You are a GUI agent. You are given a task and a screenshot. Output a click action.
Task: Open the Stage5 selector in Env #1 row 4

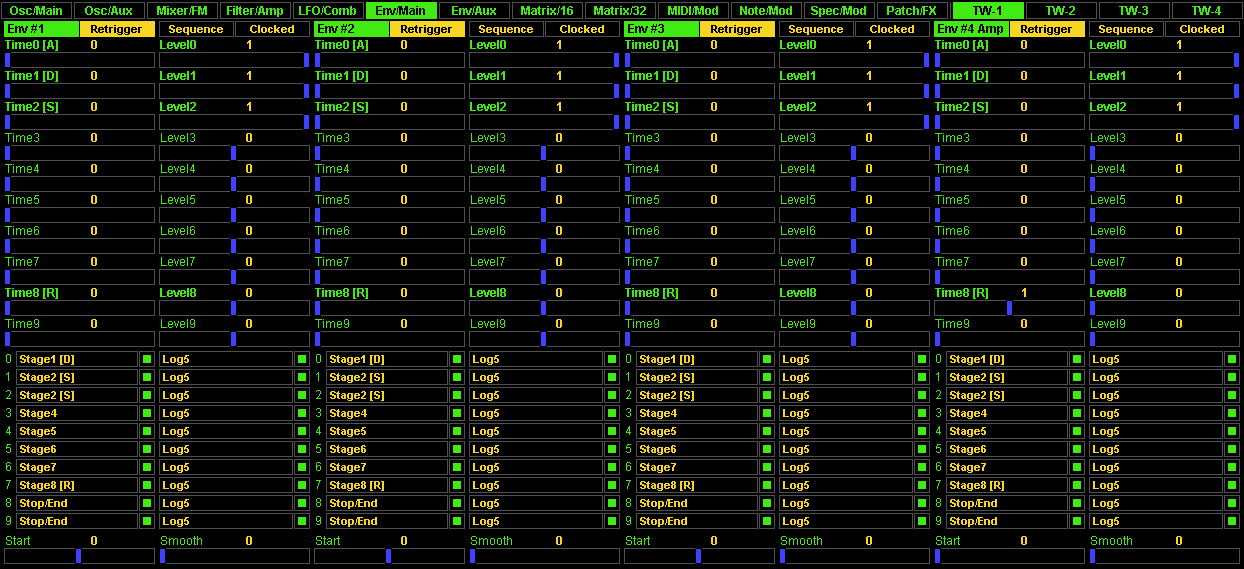76,431
